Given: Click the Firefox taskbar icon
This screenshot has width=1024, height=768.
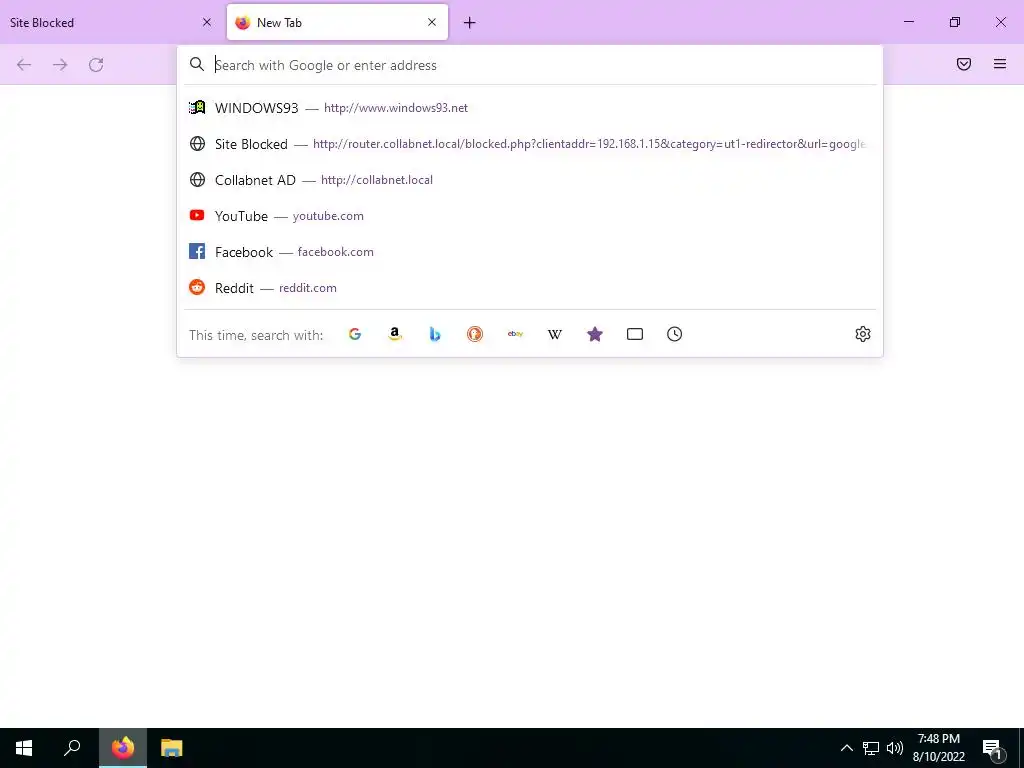Looking at the screenshot, I should pyautogui.click(x=123, y=748).
